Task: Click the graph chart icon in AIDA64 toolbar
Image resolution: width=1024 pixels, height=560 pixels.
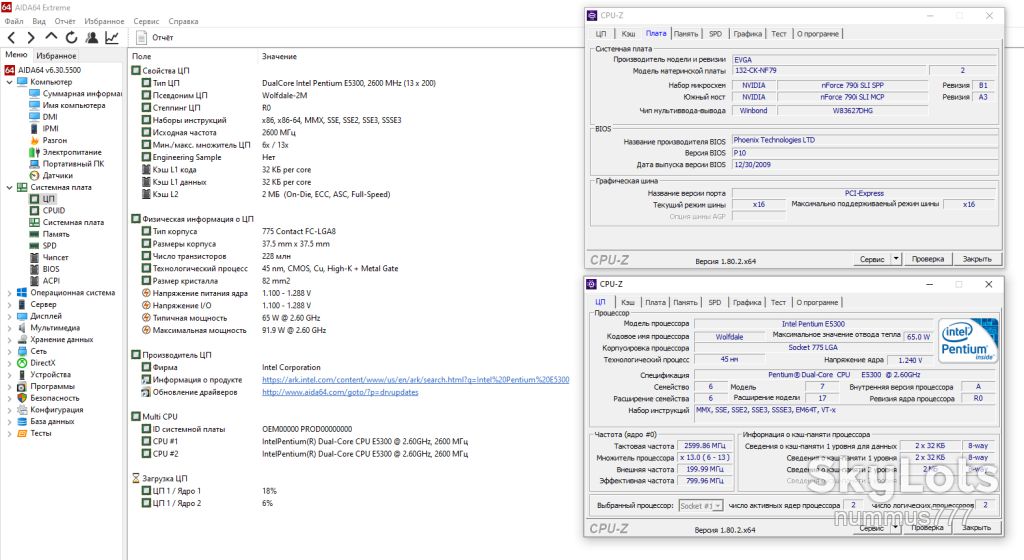Action: (112, 38)
